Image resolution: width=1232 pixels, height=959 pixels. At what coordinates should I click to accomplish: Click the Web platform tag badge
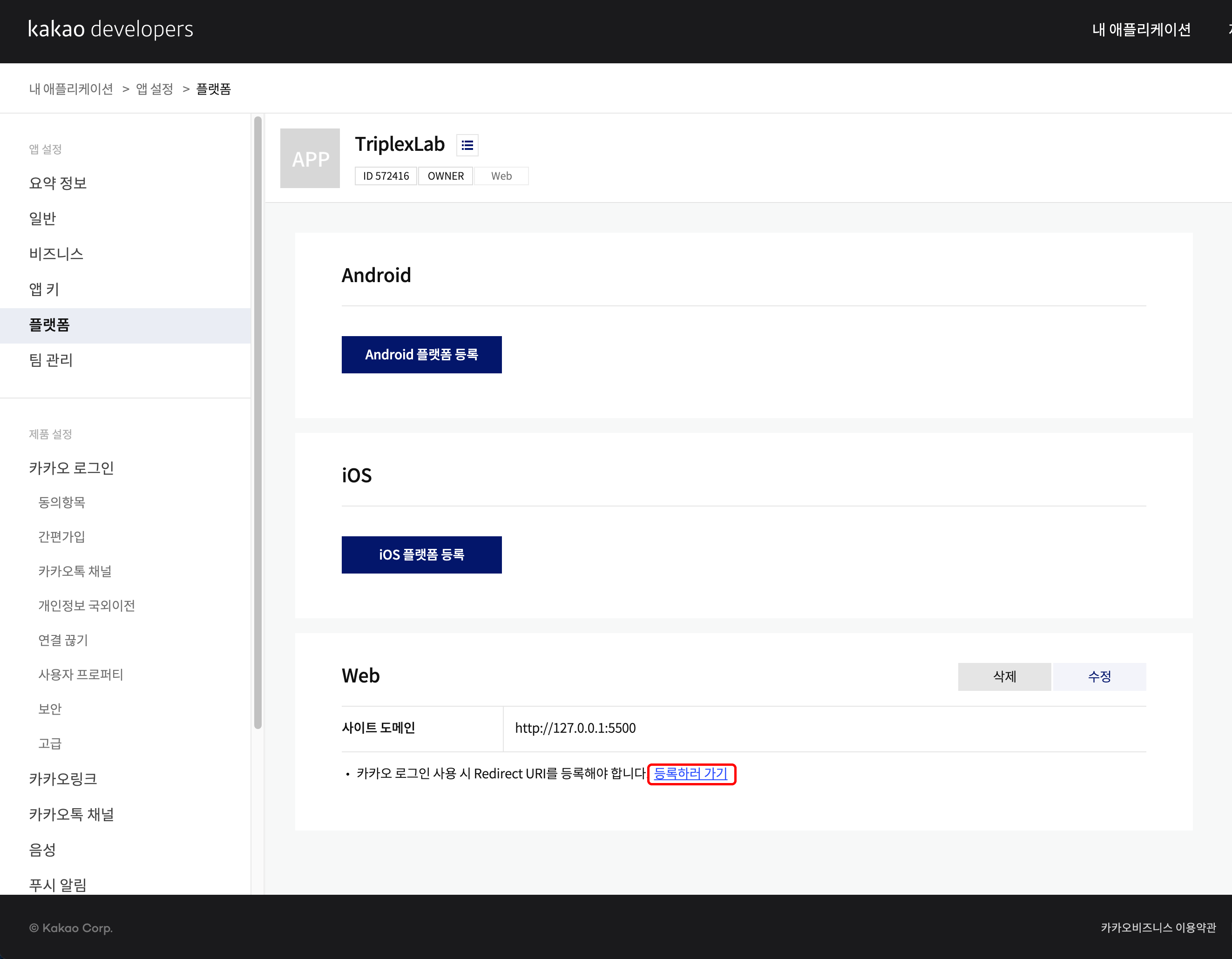(x=501, y=176)
